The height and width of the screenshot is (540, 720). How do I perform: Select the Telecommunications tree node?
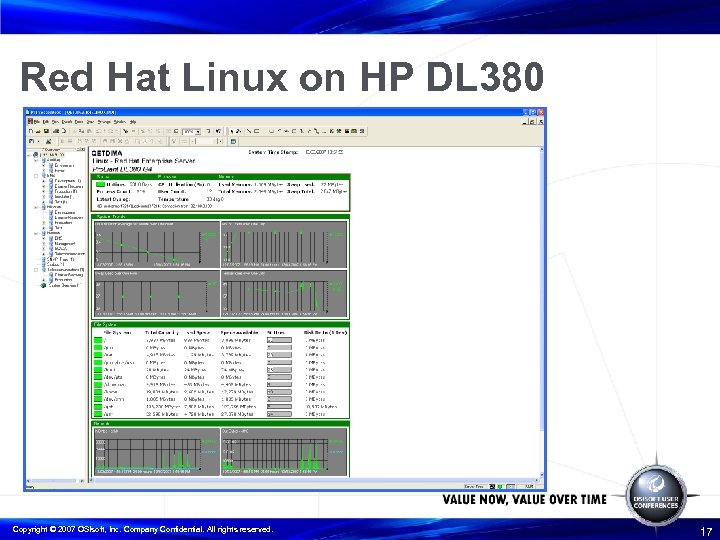(x=65, y=270)
